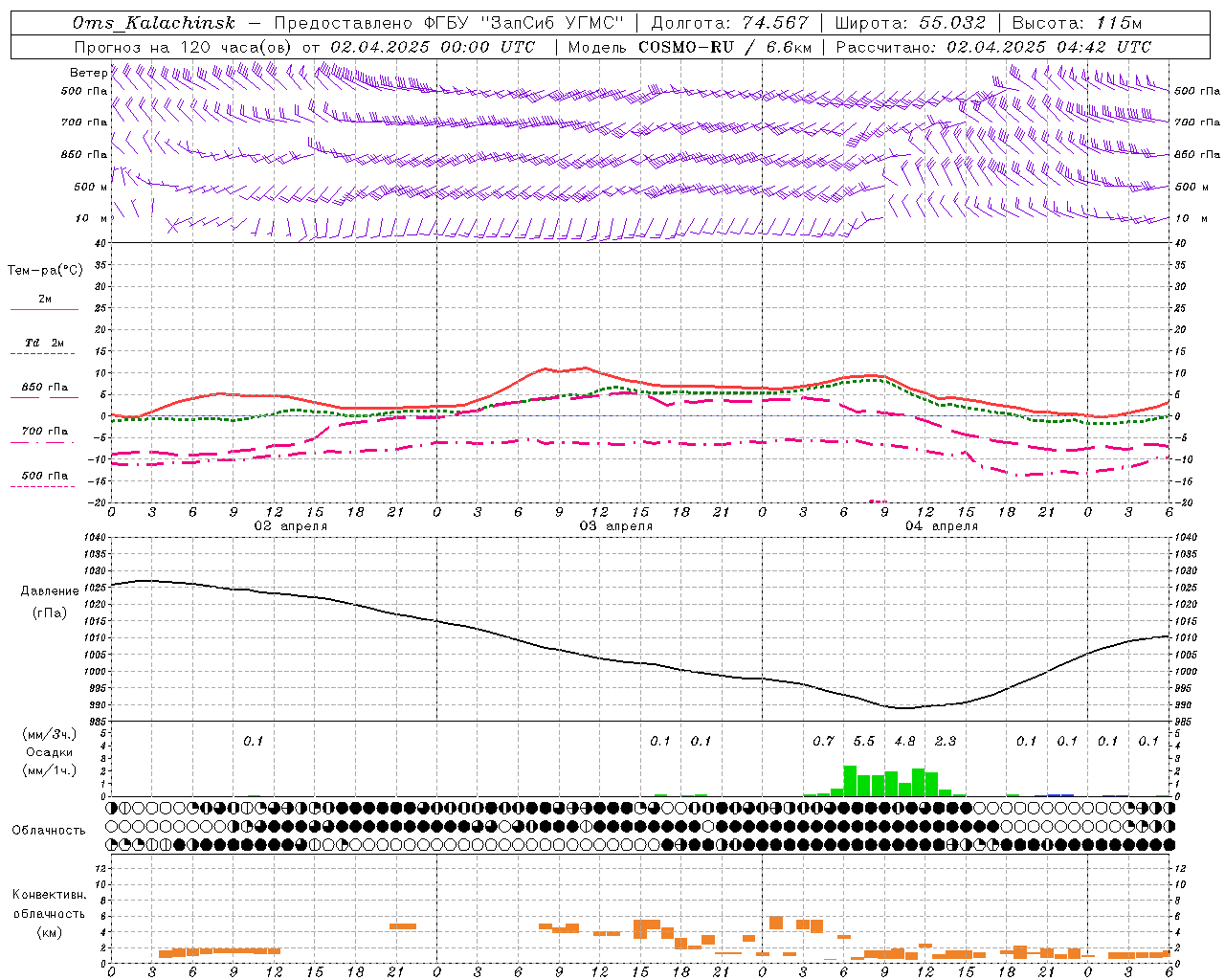The image size is (1225, 980).
Task: Click "Прогноз на 120 часа(ов)" text
Action: pos(184,47)
